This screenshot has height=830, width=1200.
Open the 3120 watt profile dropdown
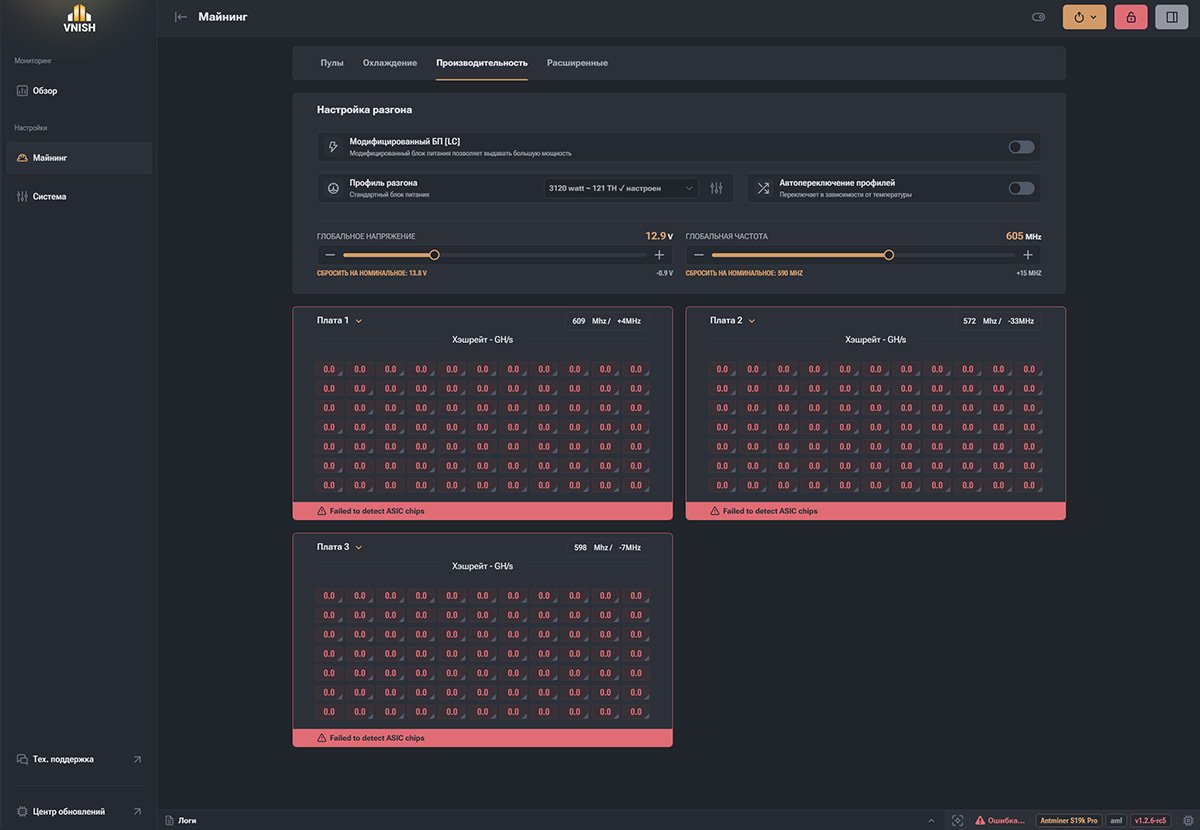tap(621, 188)
